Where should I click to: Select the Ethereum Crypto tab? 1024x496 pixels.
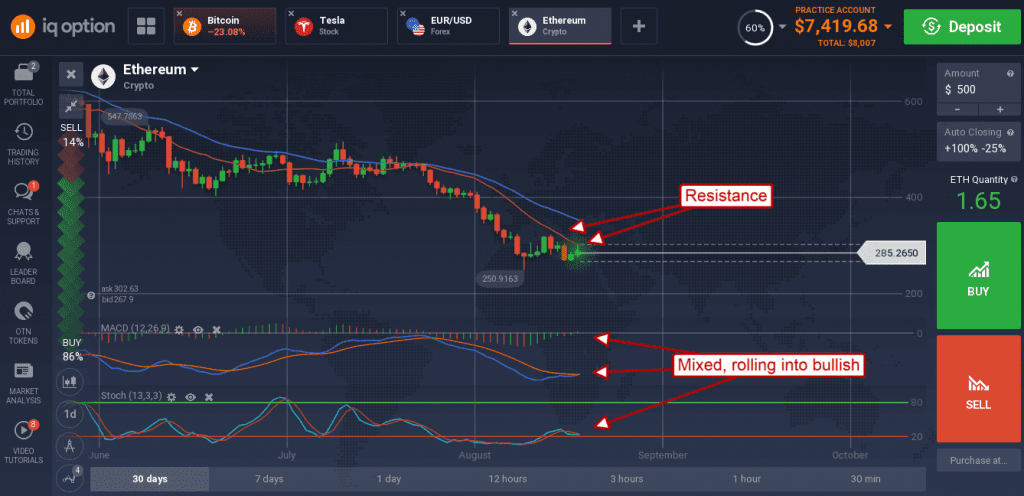pos(560,26)
